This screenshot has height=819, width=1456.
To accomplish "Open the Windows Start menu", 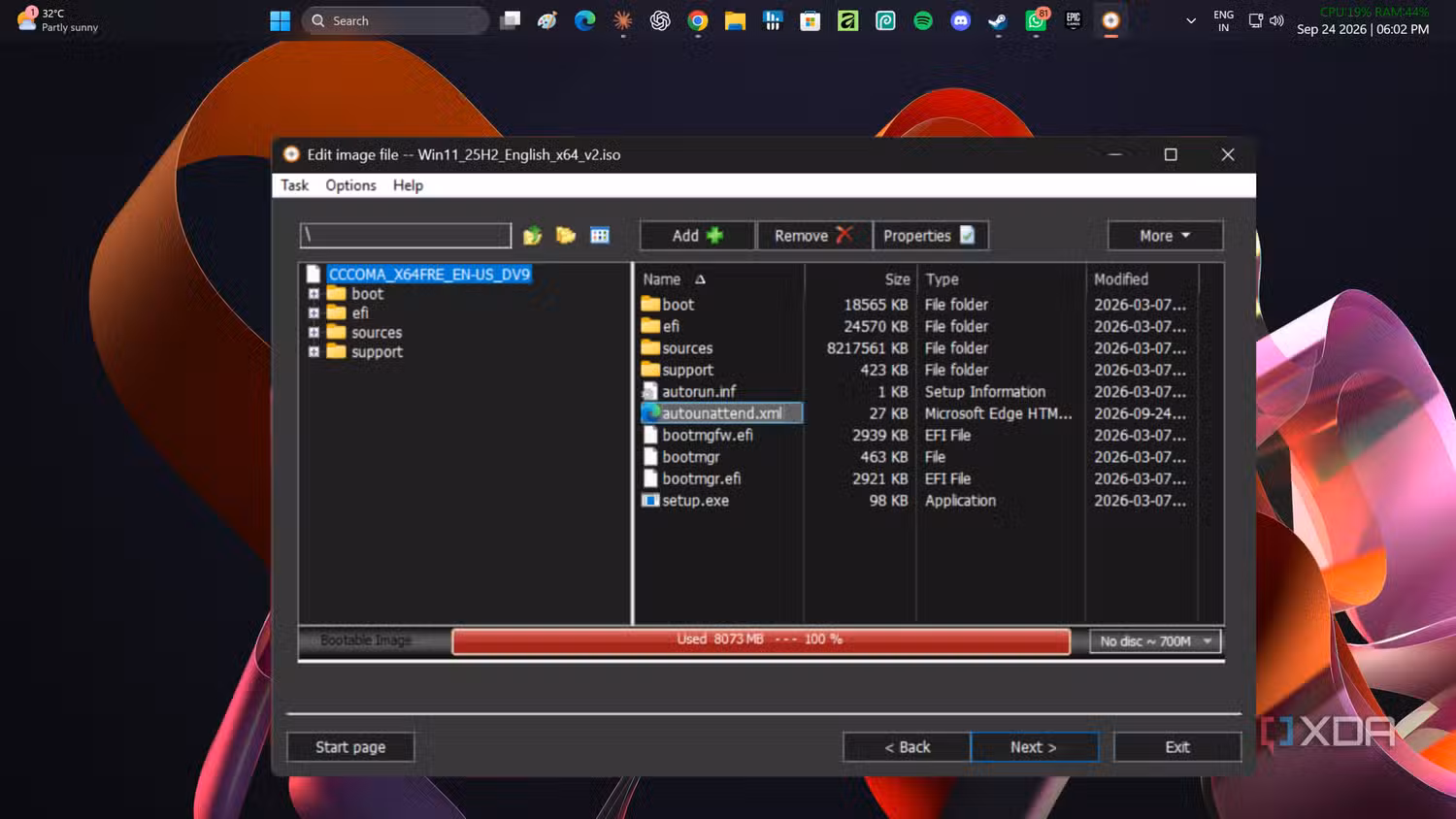I will pyautogui.click(x=280, y=20).
